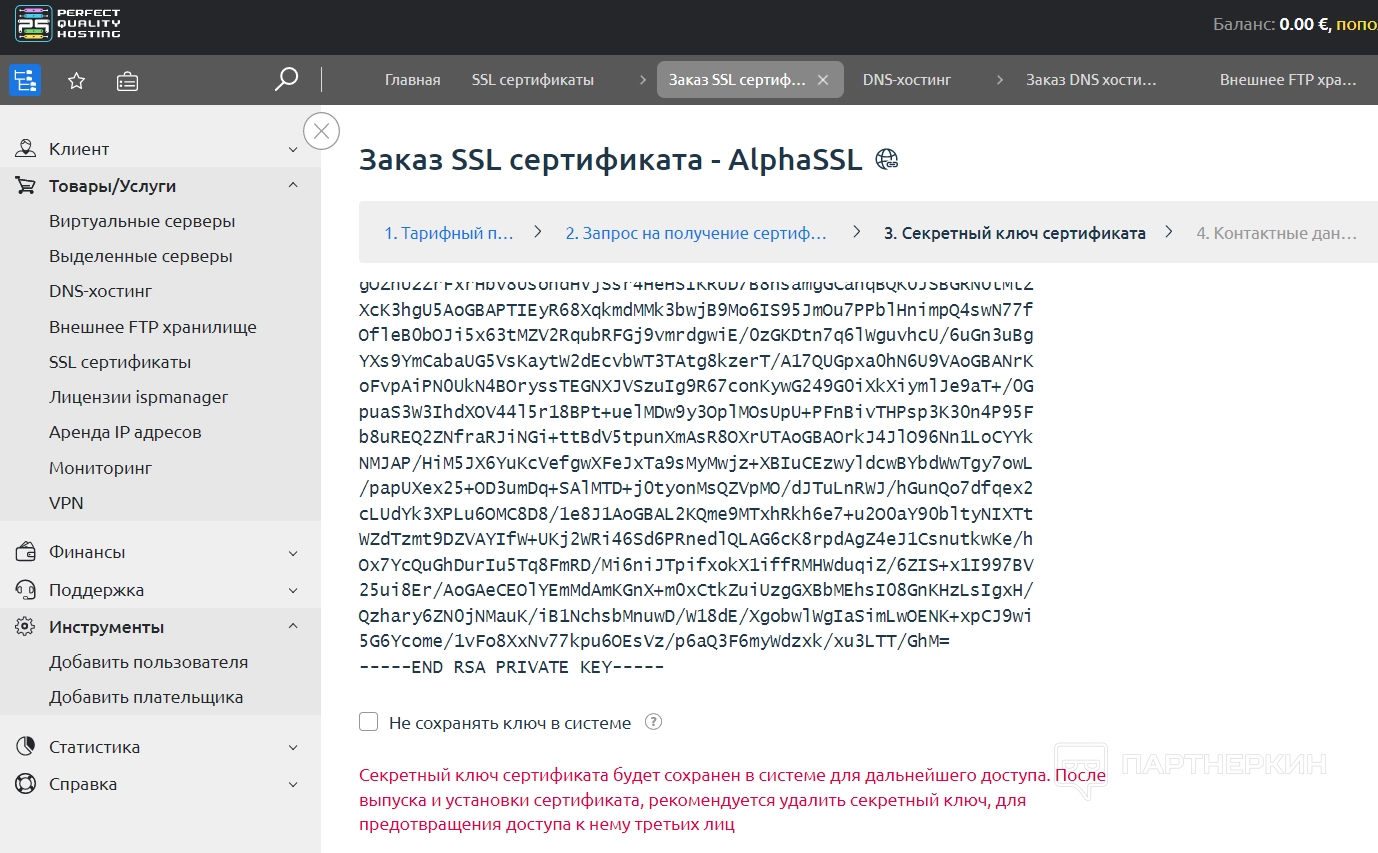Image resolution: width=1378 pixels, height=853 pixels.
Task: Open Добавить пользователя in sidebar
Action: pos(148,662)
